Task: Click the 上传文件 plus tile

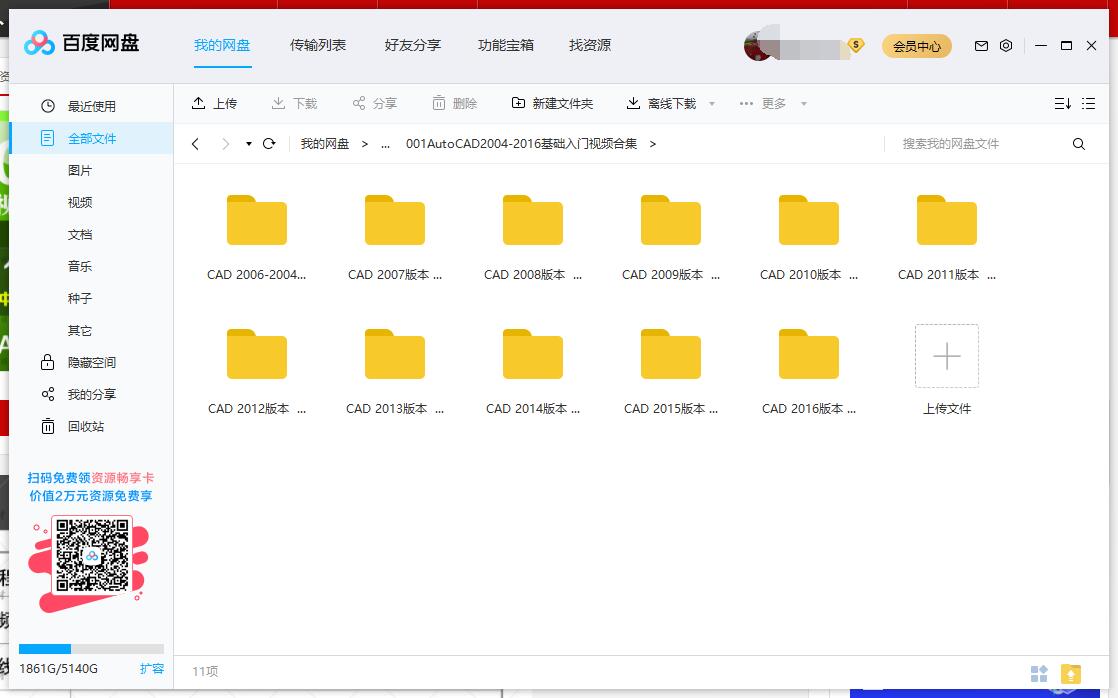Action: tap(947, 356)
